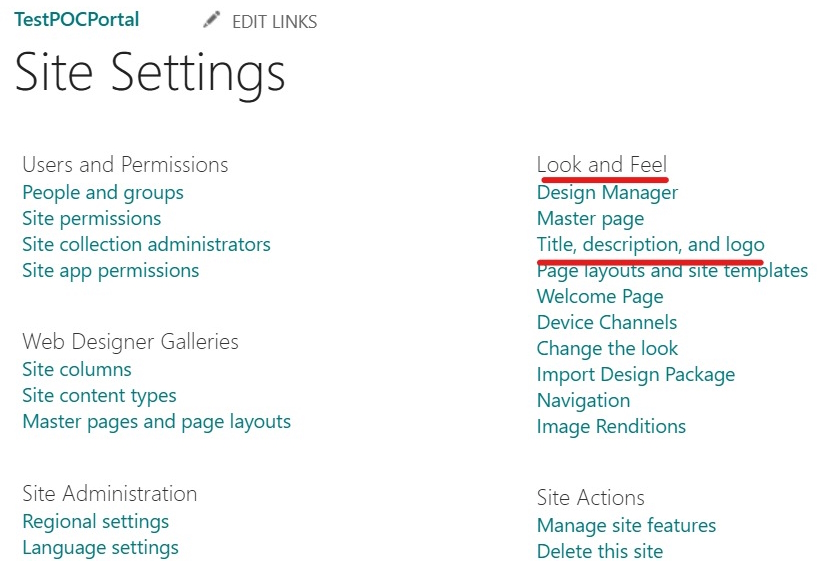Click the pencil icon beside EDIT LINKS
Screen dimensions: 821x561
211,20
